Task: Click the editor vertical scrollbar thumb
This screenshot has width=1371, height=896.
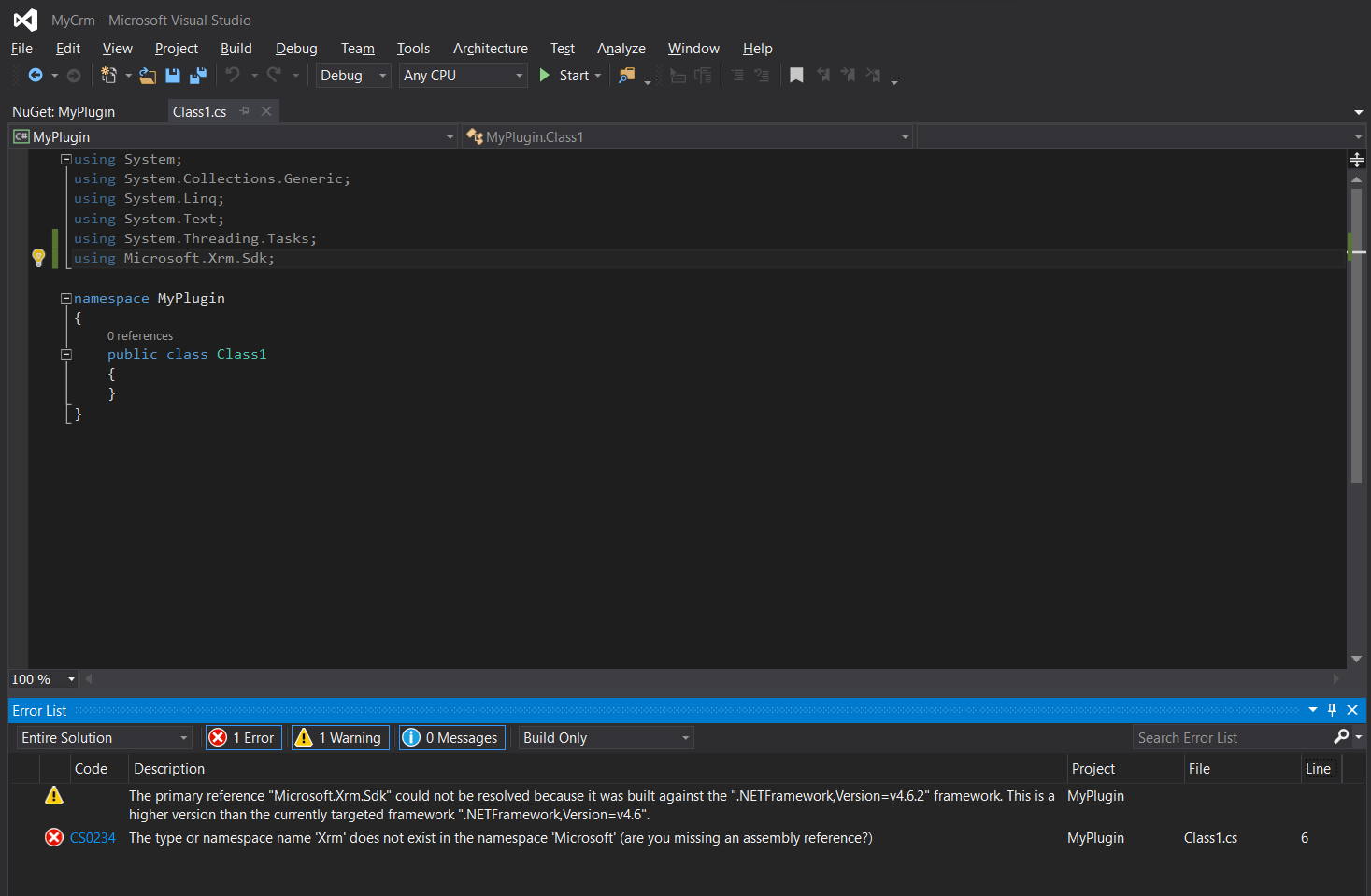Action: pos(1356,336)
